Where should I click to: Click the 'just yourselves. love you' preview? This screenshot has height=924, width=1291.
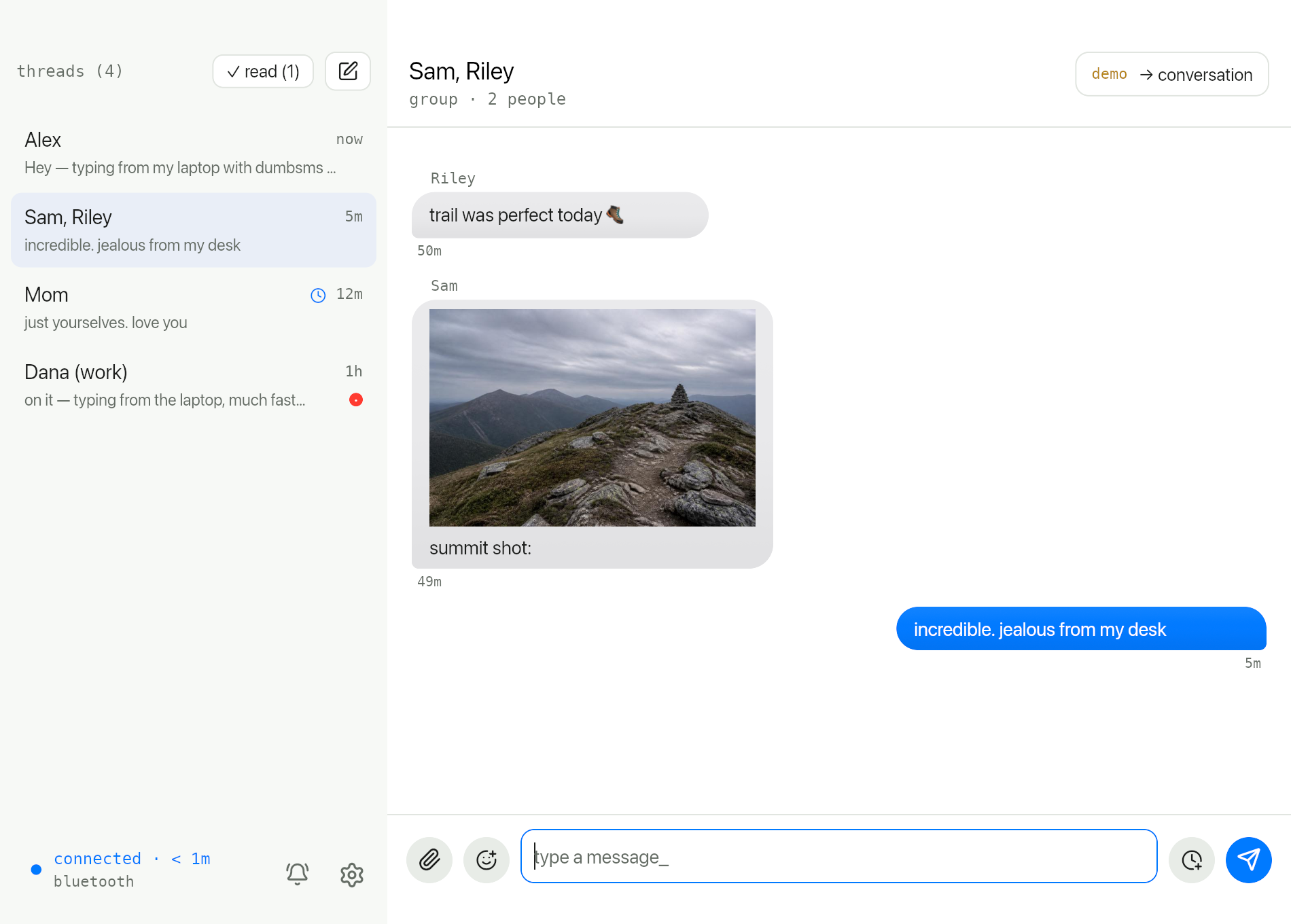point(106,323)
